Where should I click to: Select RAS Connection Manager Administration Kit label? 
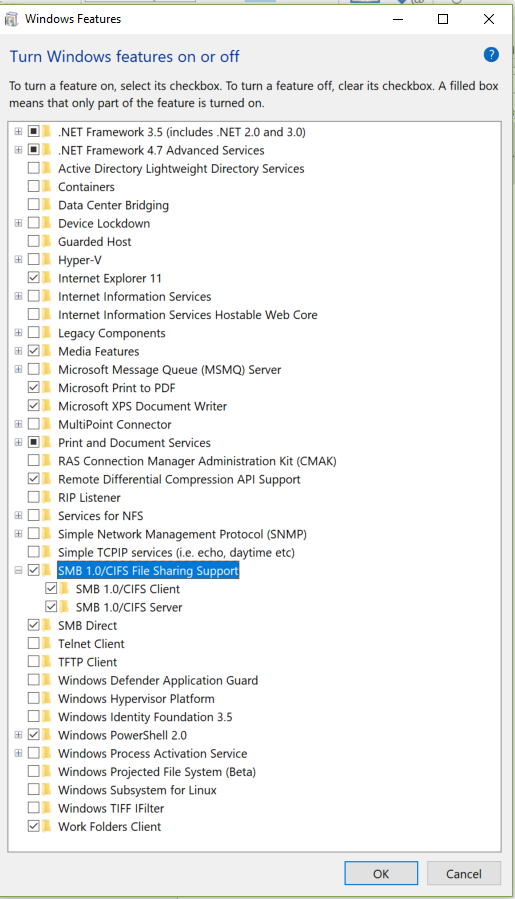(x=197, y=461)
